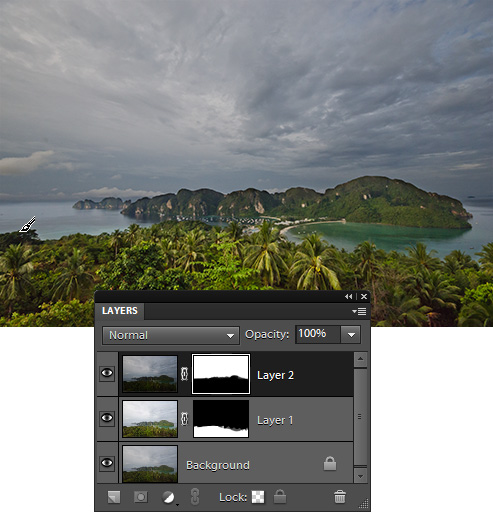Click the link layers chain icon at the bottom
Image resolution: width=493 pixels, height=512 pixels.
(195, 497)
